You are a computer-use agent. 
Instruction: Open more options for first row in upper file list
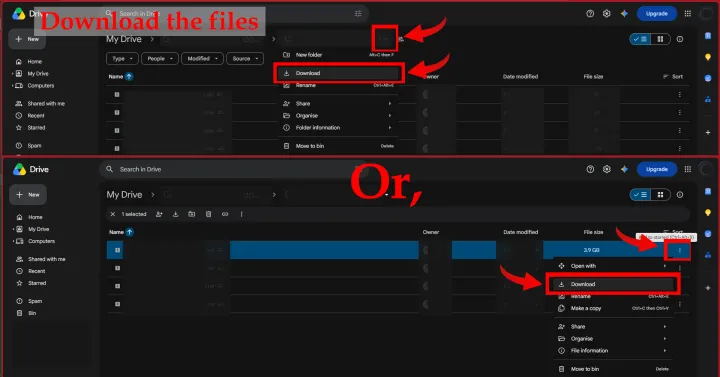[680, 95]
